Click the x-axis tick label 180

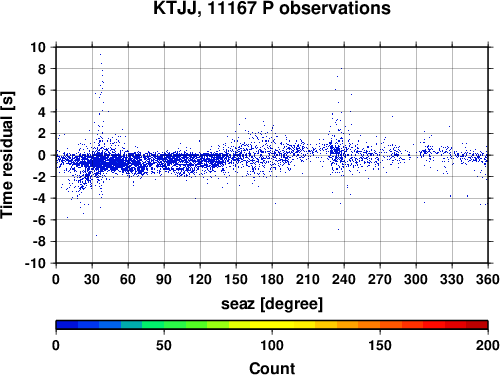(x=272, y=279)
